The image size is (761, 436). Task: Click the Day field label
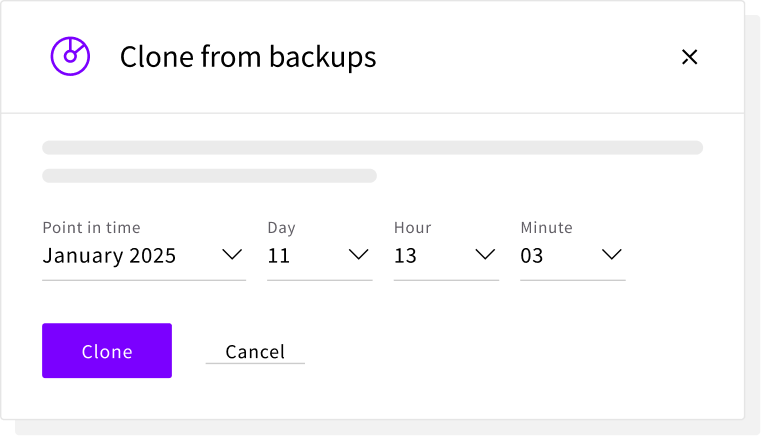coord(282,228)
